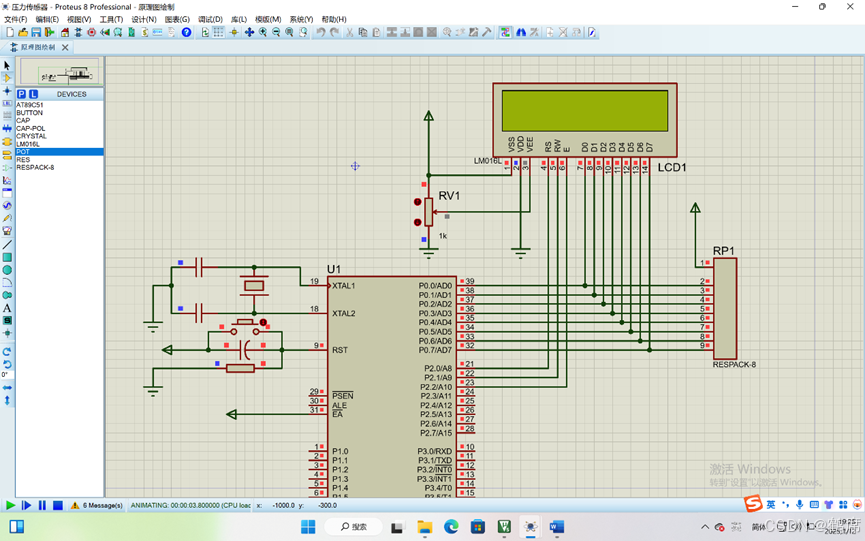865x541 pixels.
Task: Open the 文件(F) menu
Action: [x=15, y=19]
